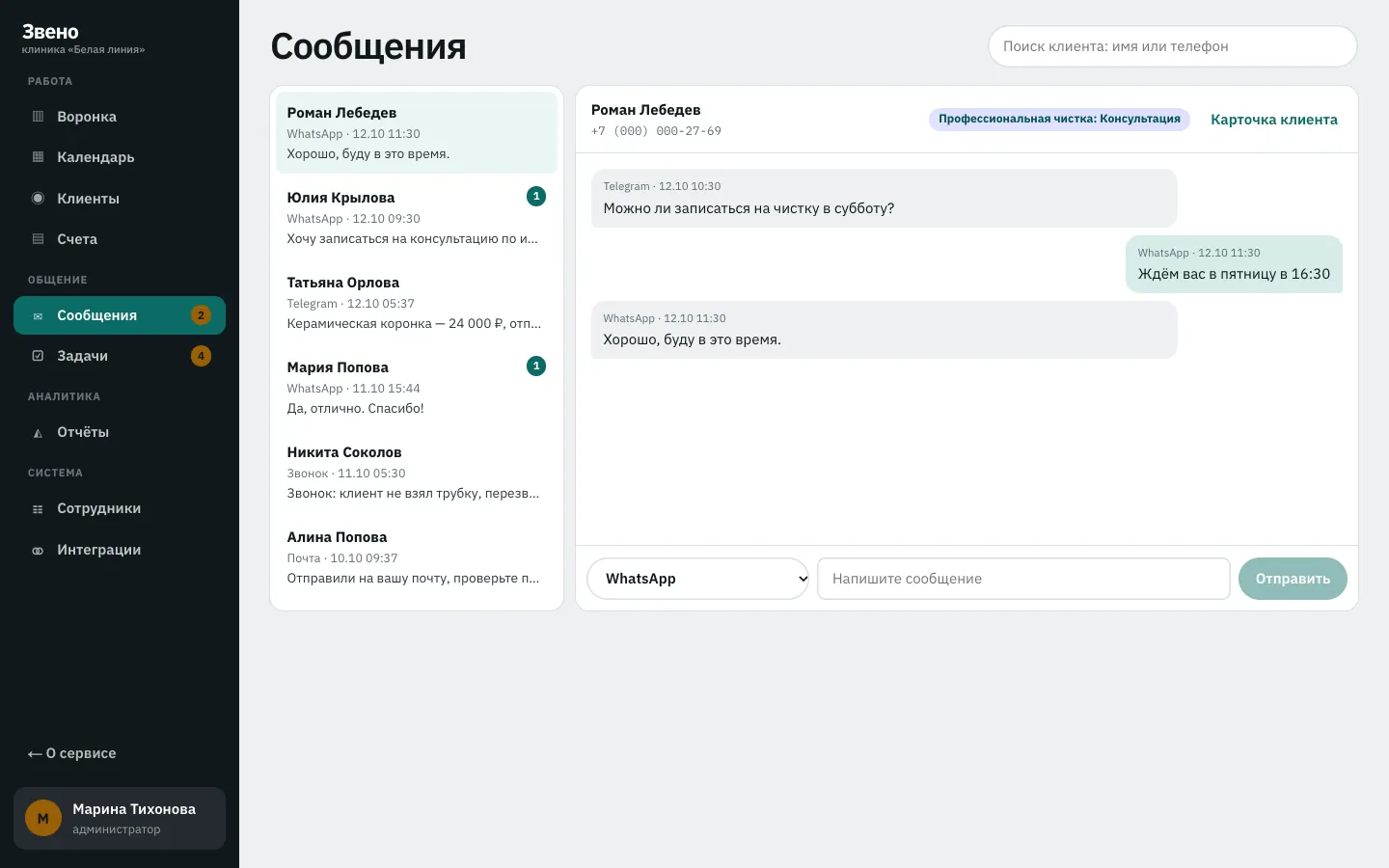
Task: Click the Календарь calendar icon in sidebar
Action: pos(39,157)
